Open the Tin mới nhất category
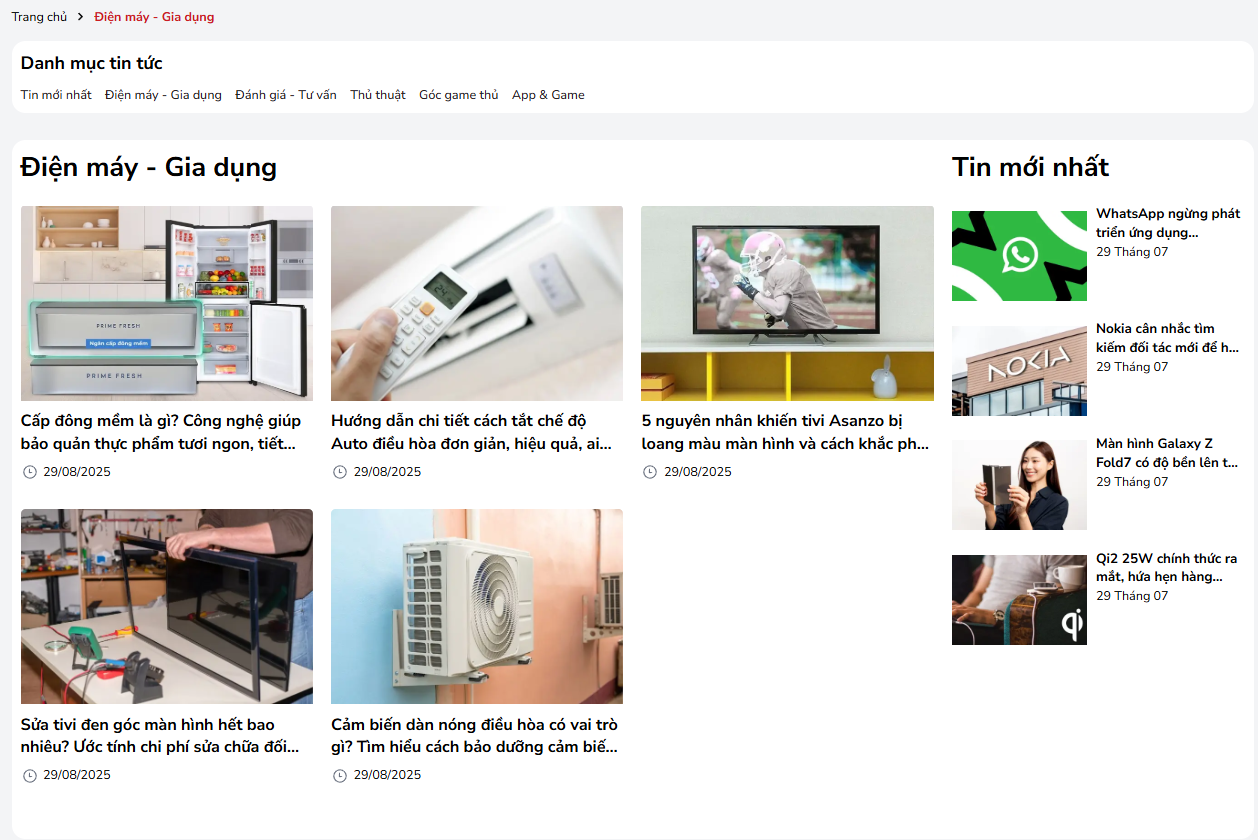 [56, 95]
